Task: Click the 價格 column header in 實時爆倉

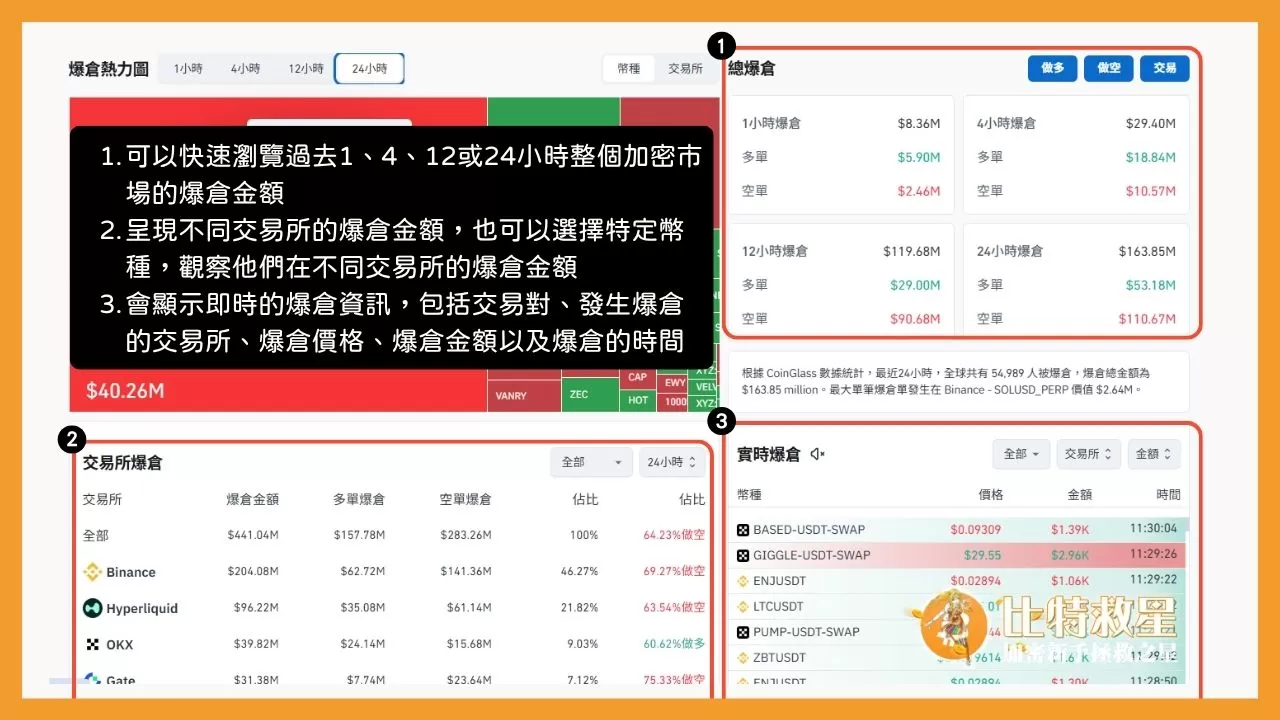Action: (x=990, y=495)
